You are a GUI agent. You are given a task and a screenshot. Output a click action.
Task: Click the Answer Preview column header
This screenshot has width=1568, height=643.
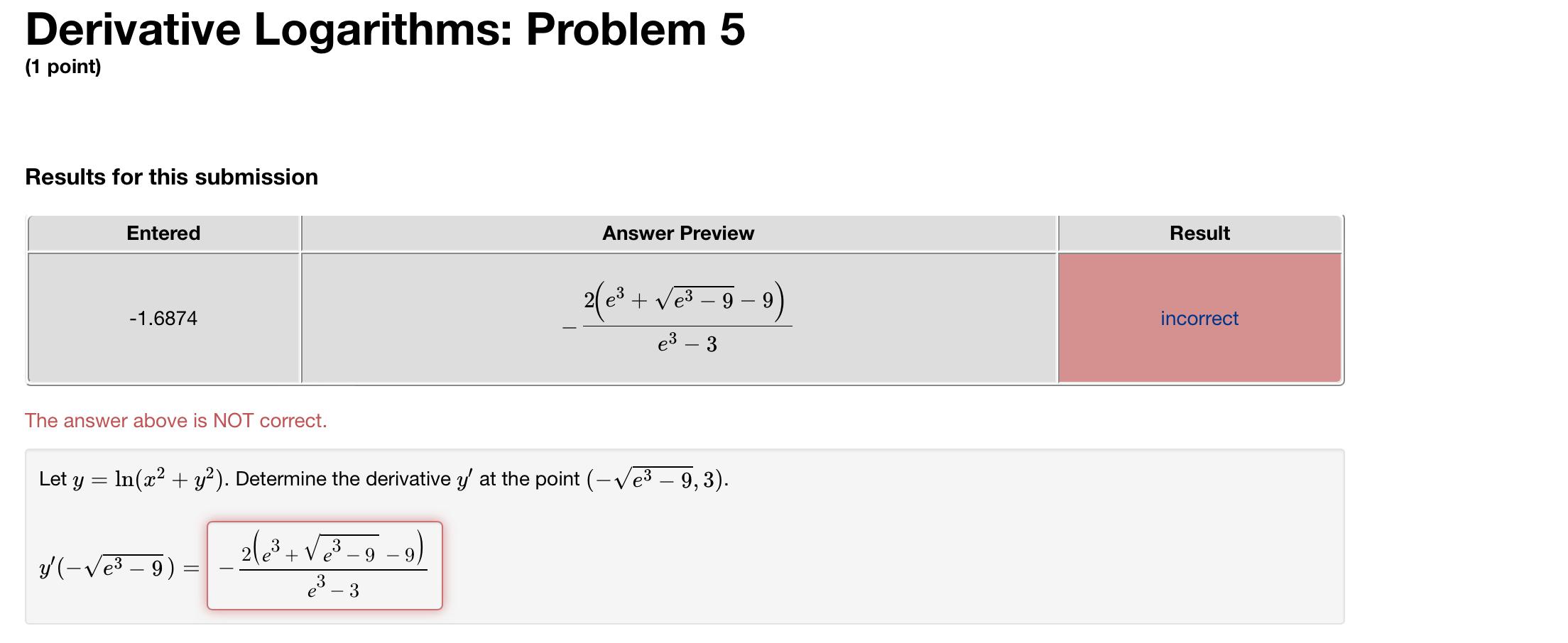(678, 233)
